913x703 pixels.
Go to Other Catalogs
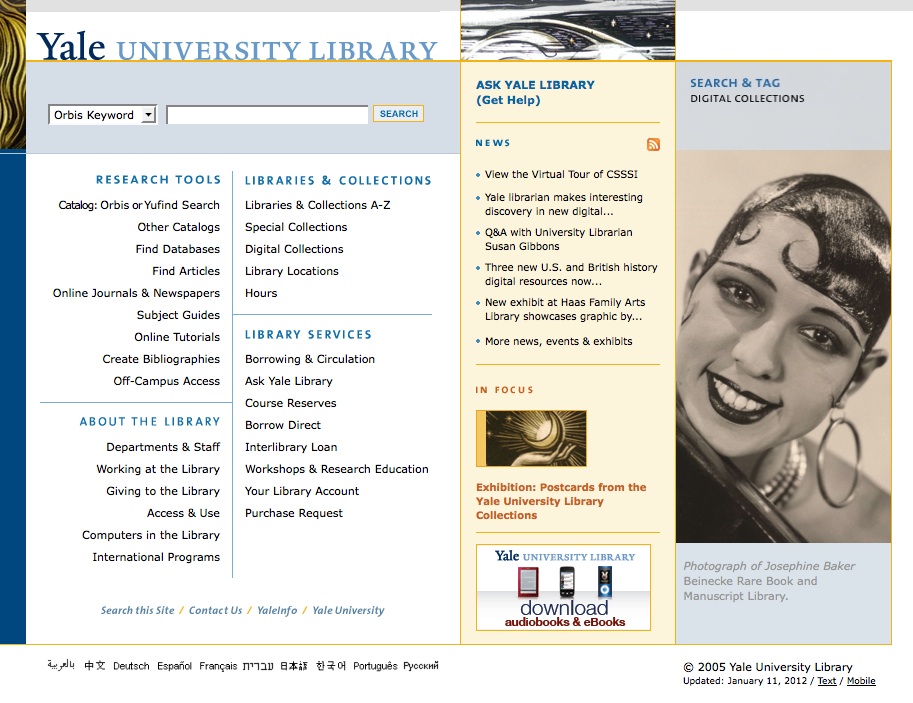(179, 227)
